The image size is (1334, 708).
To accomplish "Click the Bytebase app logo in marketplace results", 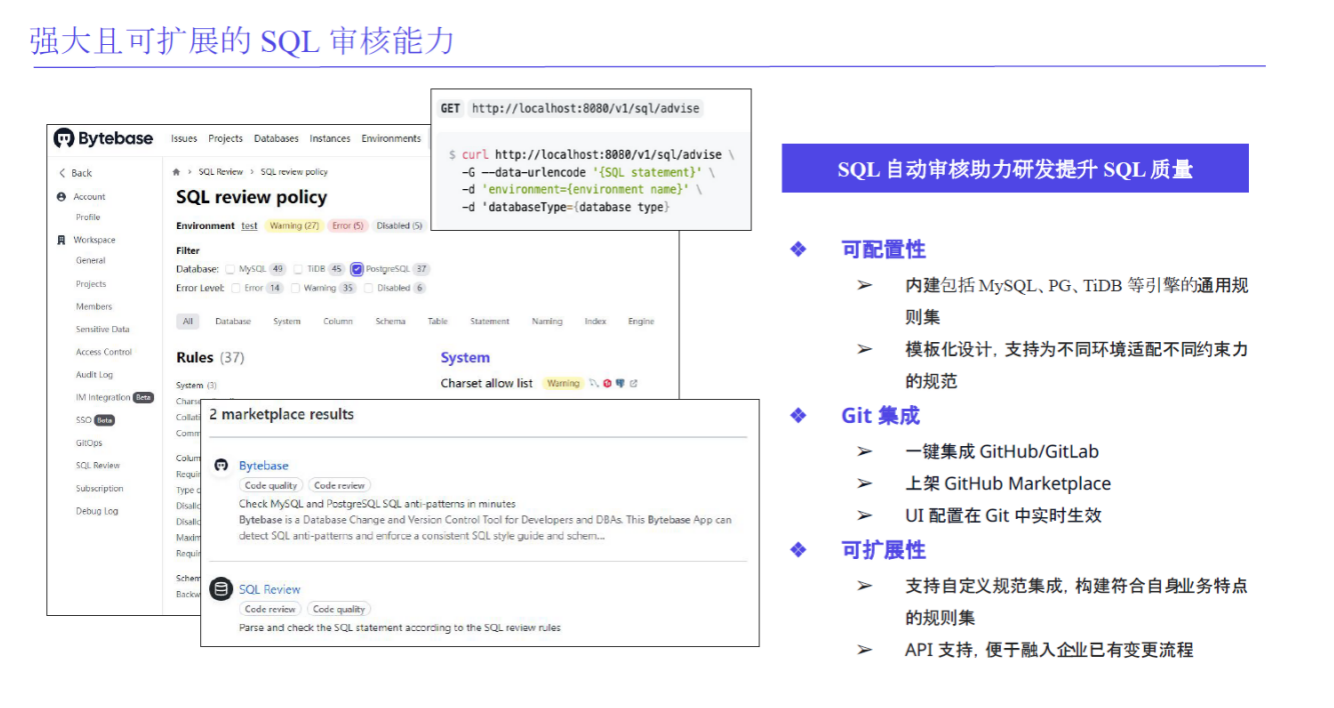I will click(221, 466).
